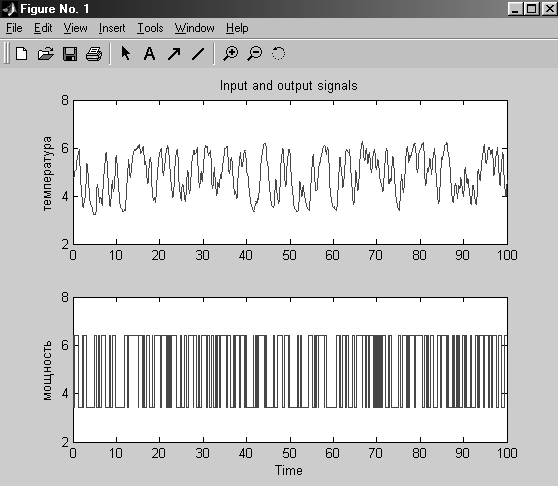The image size is (558, 486).
Task: Click the 'Figure No. 1' title bar text
Action: (x=54, y=9)
